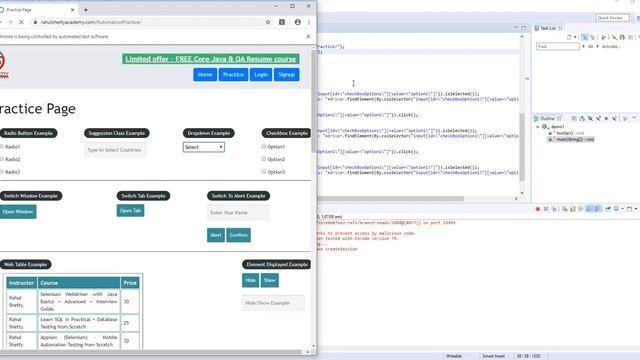Select the Radio1 radio button
Screen dimensions: 640x360
(2, 146)
